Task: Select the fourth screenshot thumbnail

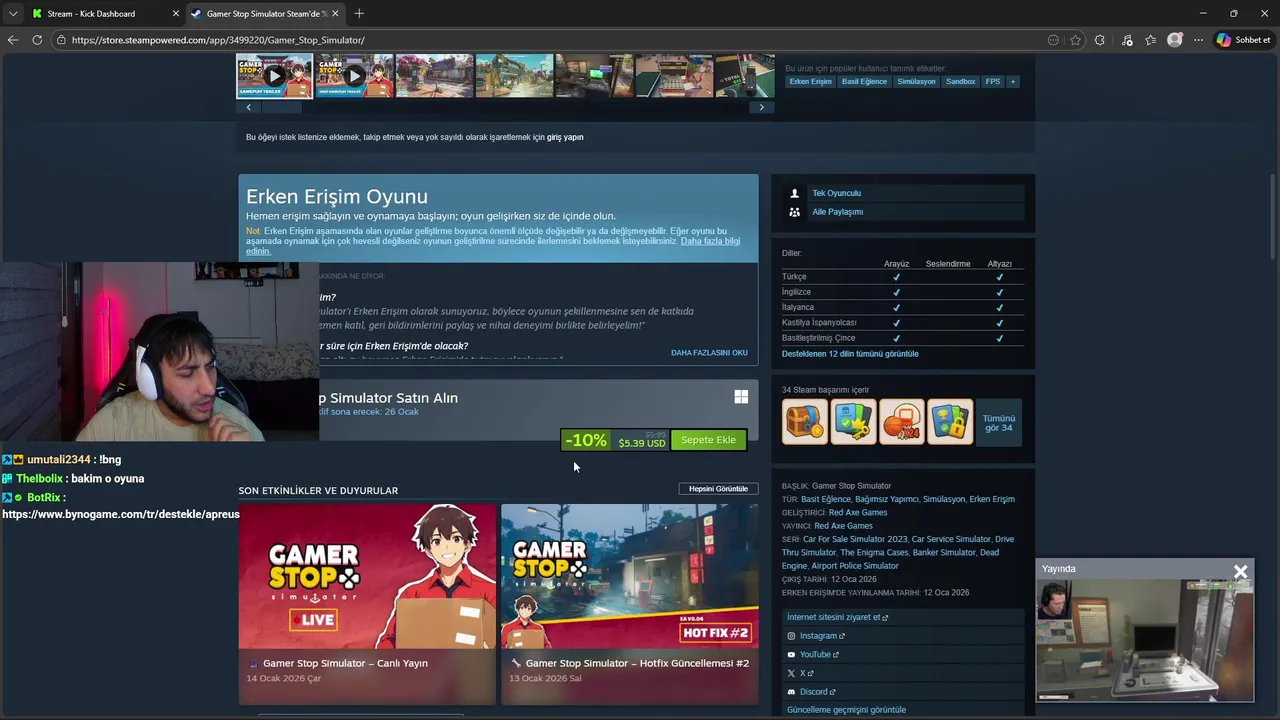Action: pos(514,76)
